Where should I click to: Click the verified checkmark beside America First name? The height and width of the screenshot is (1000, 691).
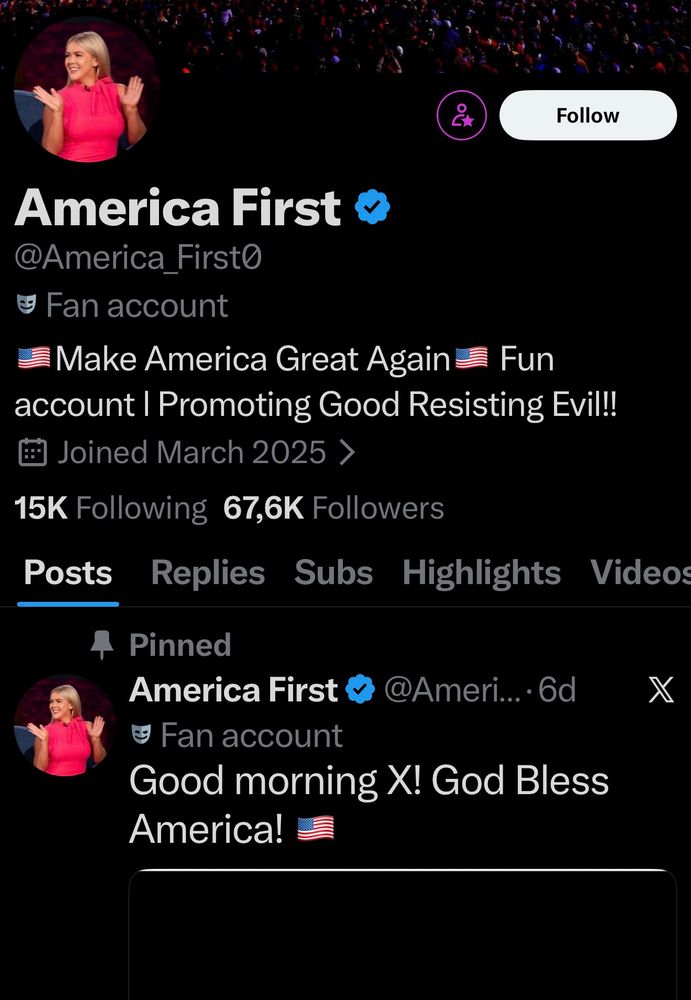(x=370, y=207)
